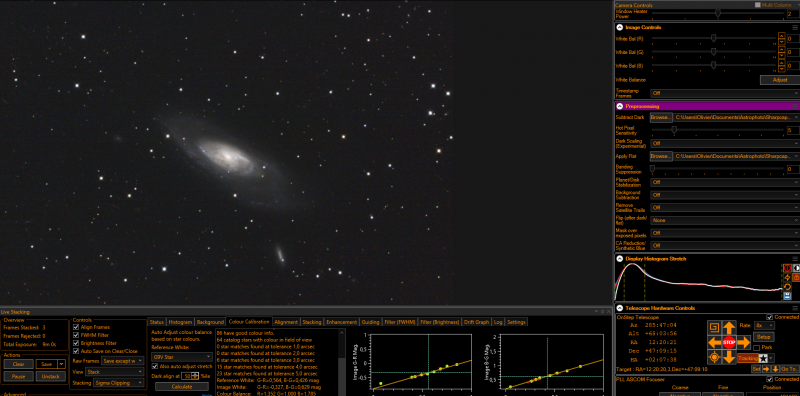Open the Telescope Hardware Controls panel menu

[x=795, y=308]
